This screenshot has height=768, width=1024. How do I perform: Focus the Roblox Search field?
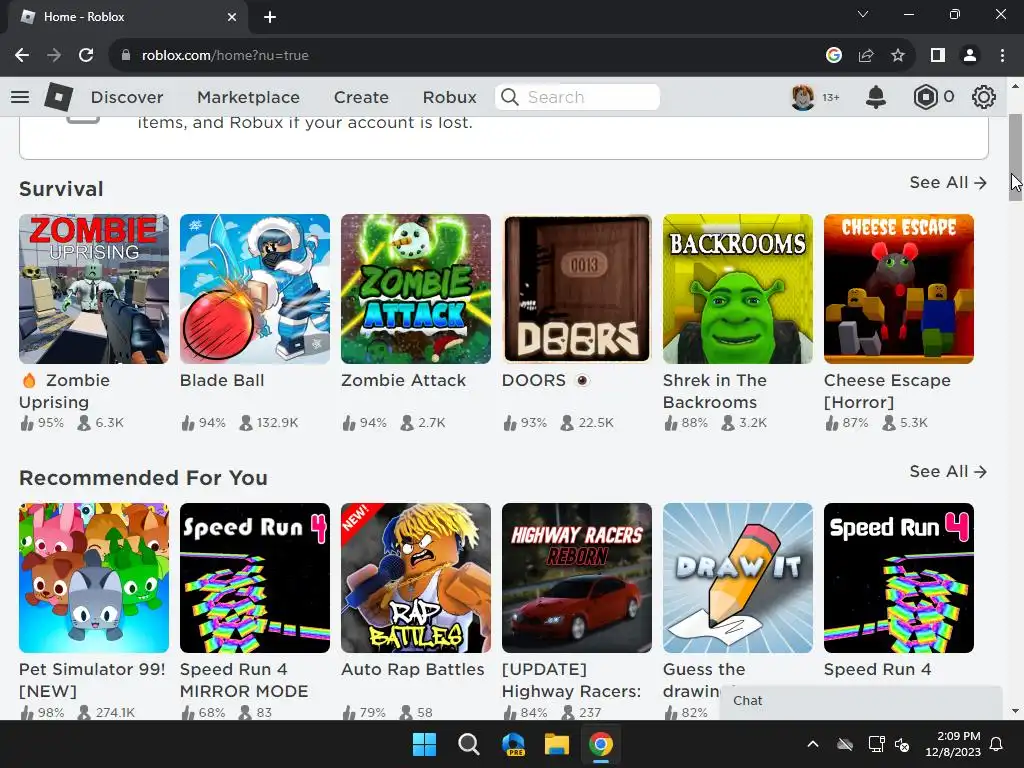pyautogui.click(x=577, y=97)
